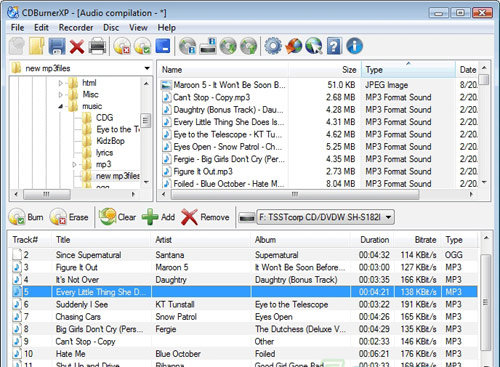Select track 6 Suddenly I See

pyautogui.click(x=244, y=304)
